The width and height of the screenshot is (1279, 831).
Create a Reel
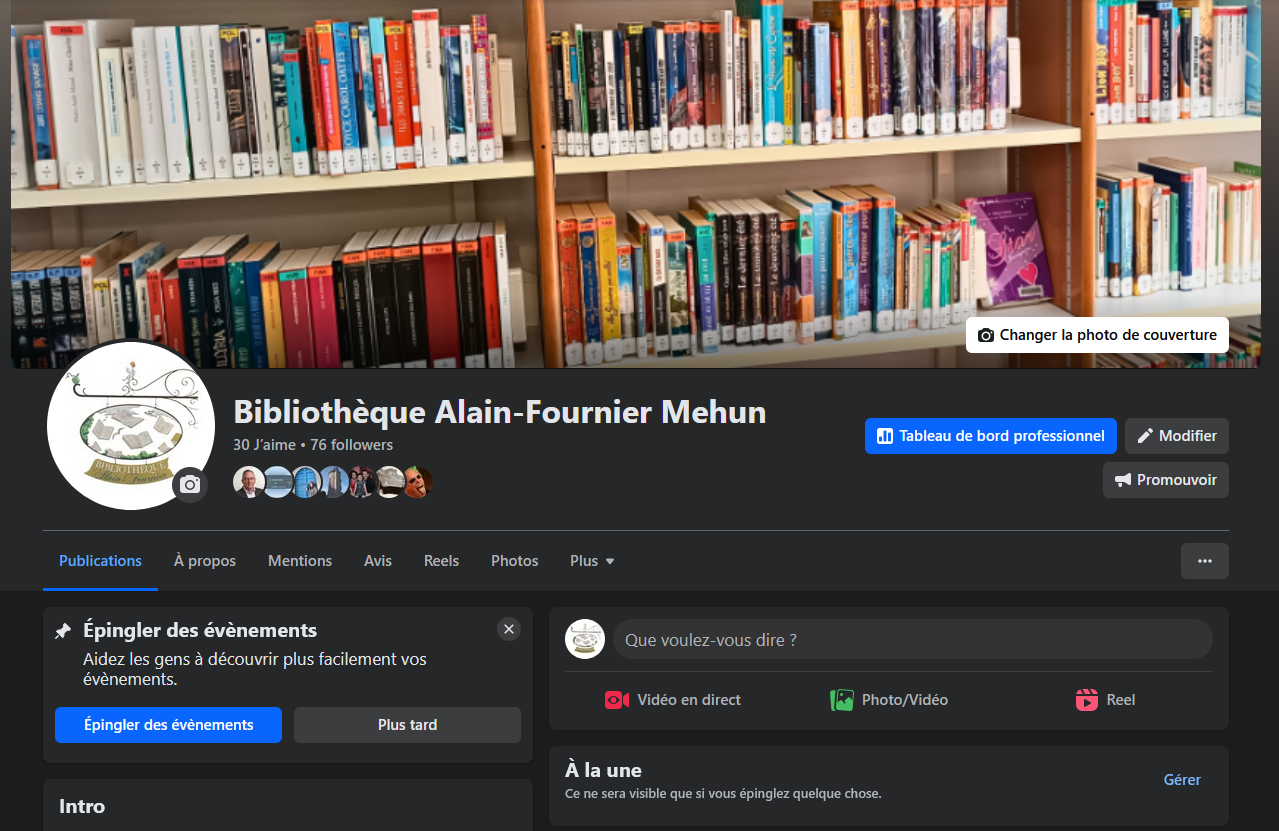coord(1105,700)
